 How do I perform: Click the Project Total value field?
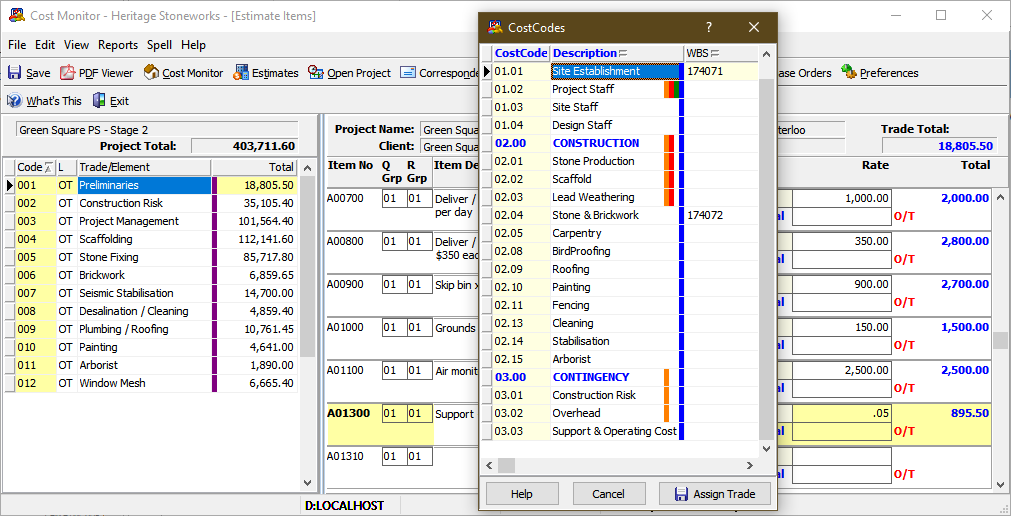pyautogui.click(x=245, y=146)
